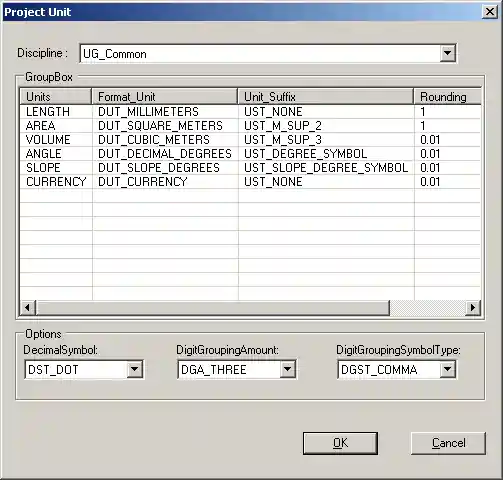Click the Cancel button
This screenshot has height=480, width=503.
[x=449, y=443]
